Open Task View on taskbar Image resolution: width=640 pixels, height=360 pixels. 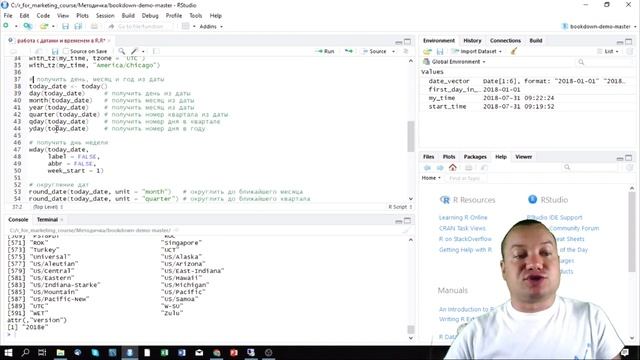coord(42,352)
